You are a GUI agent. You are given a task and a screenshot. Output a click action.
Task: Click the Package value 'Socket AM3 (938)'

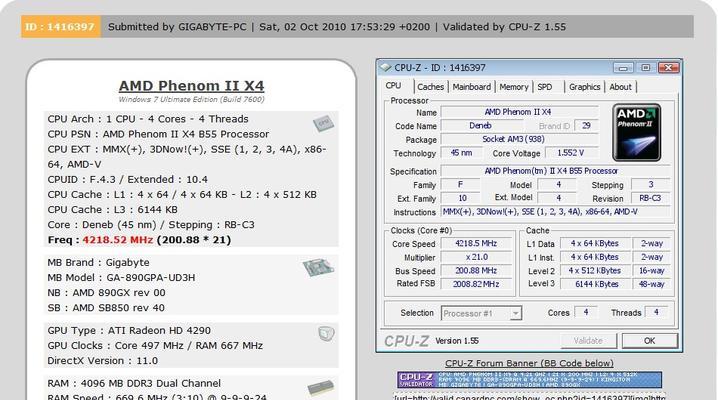(519, 139)
